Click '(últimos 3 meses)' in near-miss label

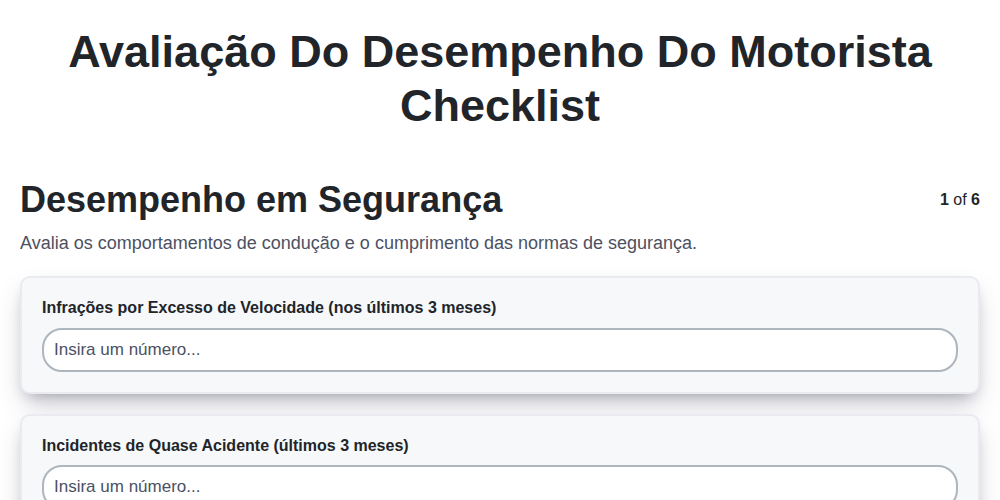click(341, 445)
